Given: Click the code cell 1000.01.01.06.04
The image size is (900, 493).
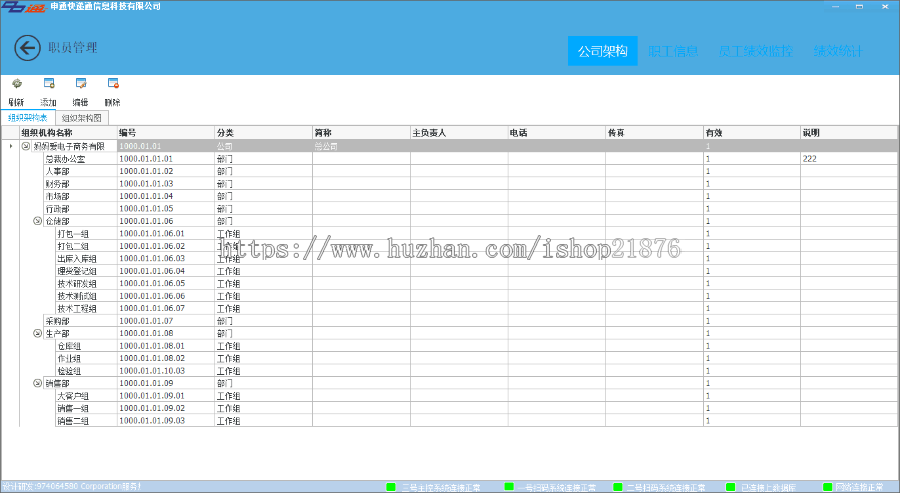Looking at the screenshot, I should tap(166, 271).
